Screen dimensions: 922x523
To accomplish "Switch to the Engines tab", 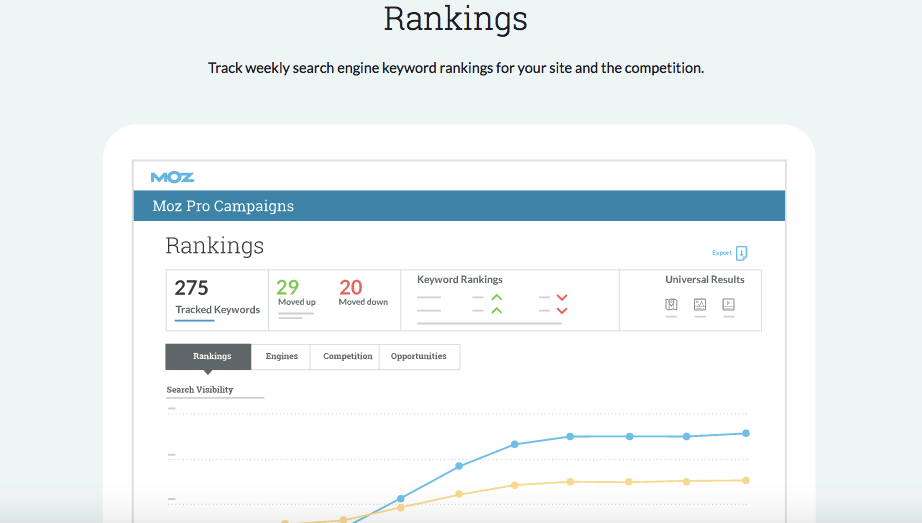I will click(281, 357).
